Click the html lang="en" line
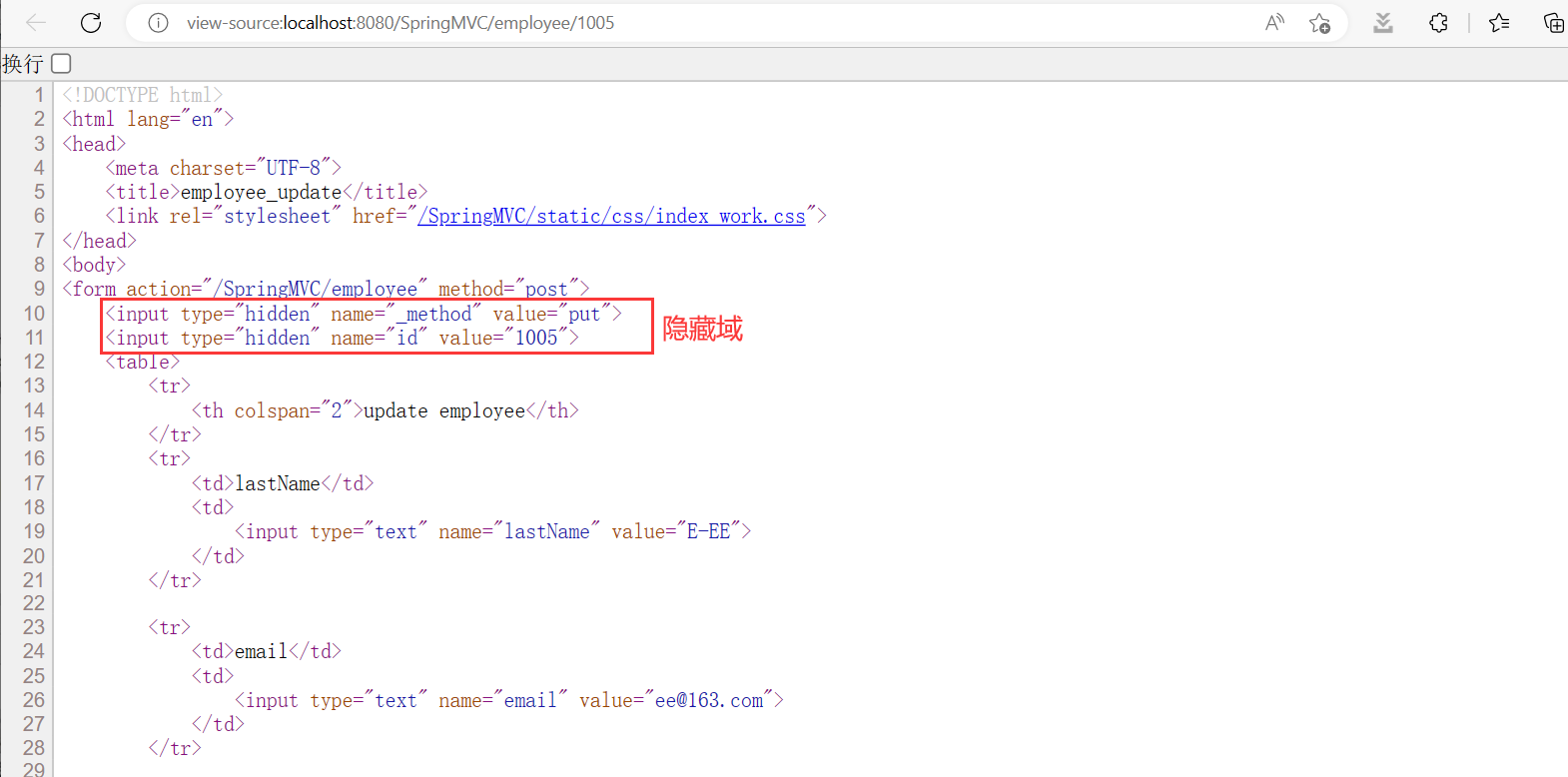Viewport: 1568px width, 777px height. (x=148, y=119)
